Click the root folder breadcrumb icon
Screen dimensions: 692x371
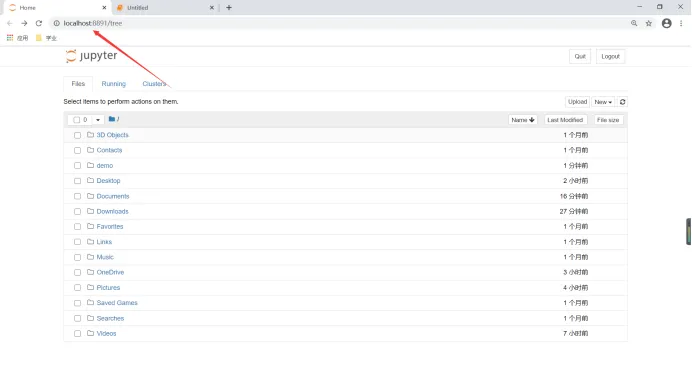coord(112,119)
